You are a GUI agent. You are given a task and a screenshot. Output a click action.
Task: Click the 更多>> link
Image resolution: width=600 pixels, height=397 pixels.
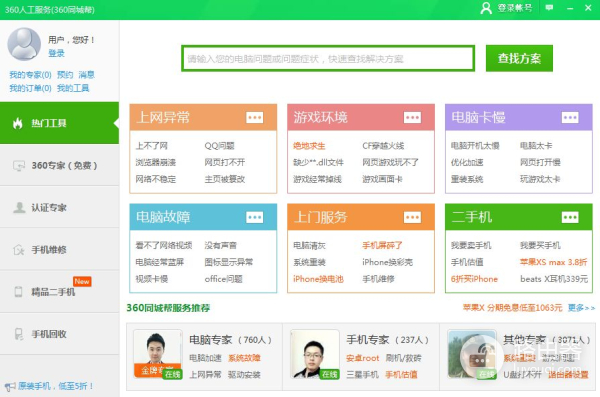581,308
